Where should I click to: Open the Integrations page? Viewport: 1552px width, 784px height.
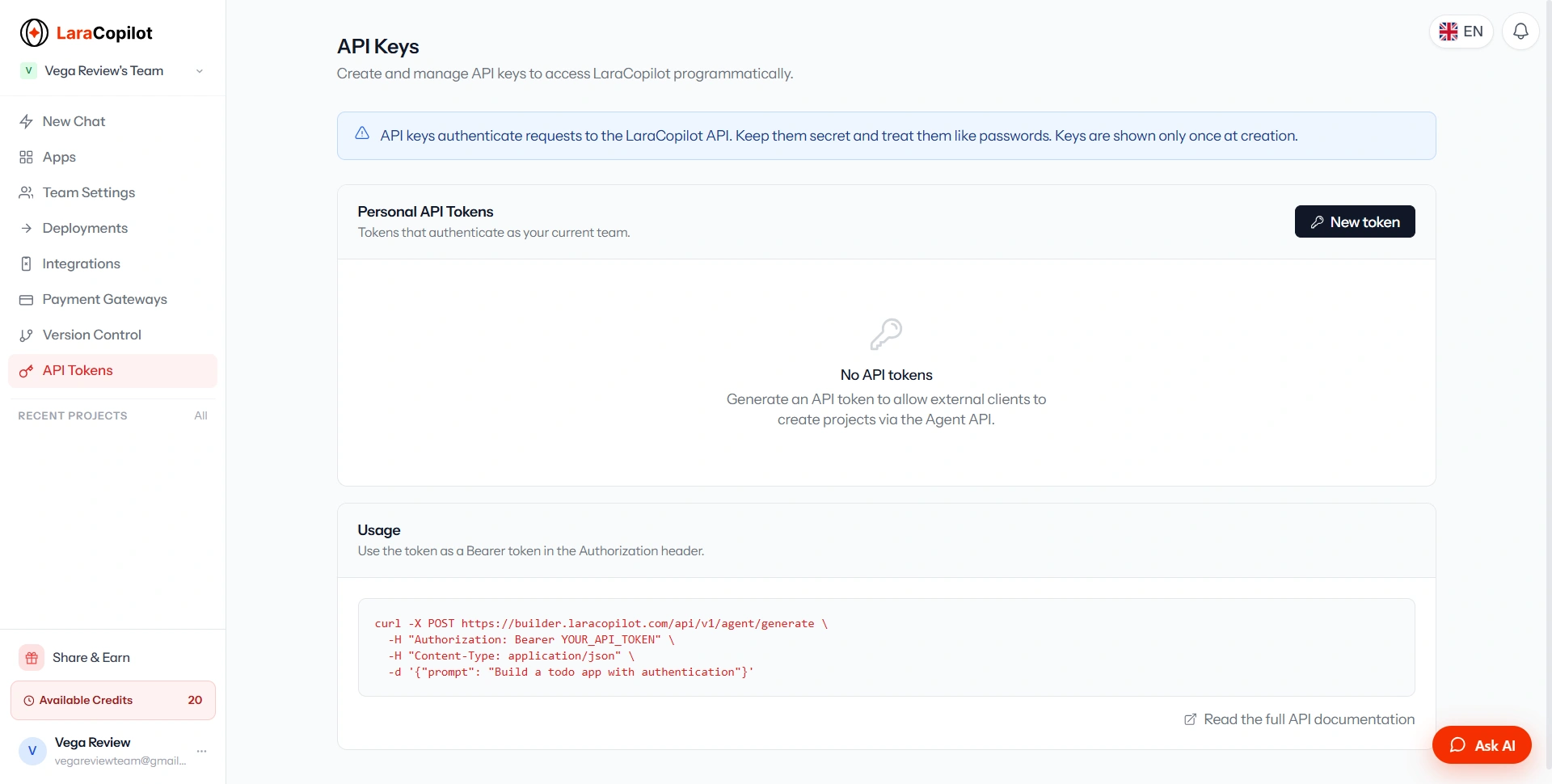coord(112,263)
